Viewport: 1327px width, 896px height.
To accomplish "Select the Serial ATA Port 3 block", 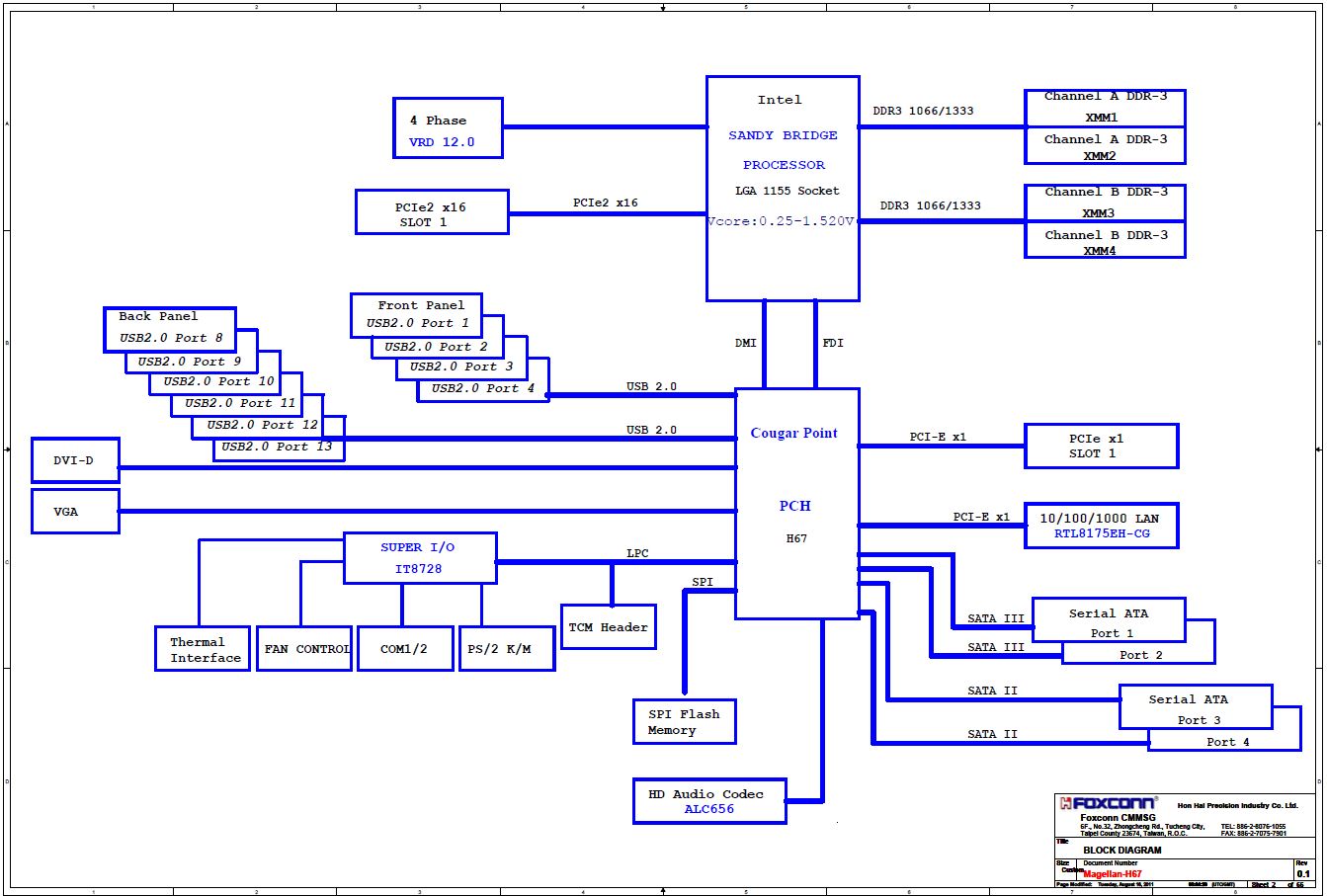I will (1196, 707).
